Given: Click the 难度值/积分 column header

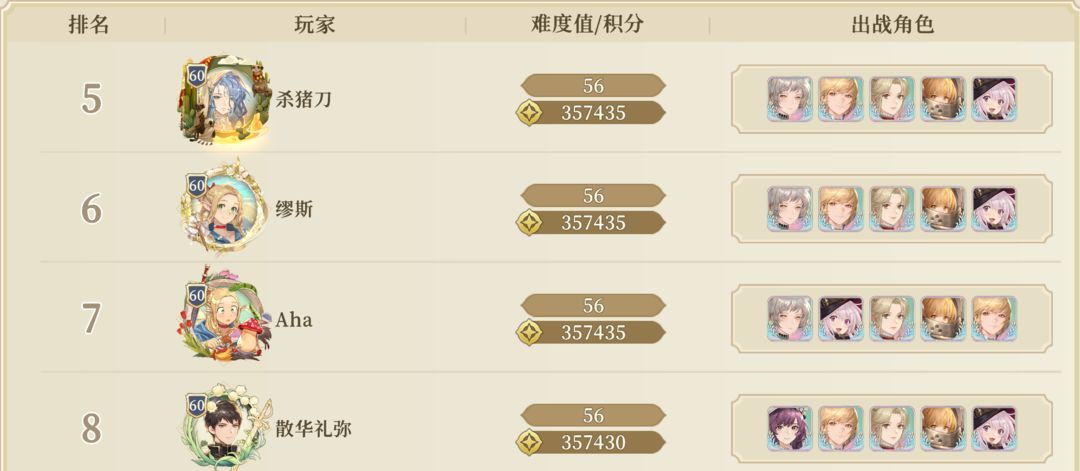Looking at the screenshot, I should click(586, 25).
